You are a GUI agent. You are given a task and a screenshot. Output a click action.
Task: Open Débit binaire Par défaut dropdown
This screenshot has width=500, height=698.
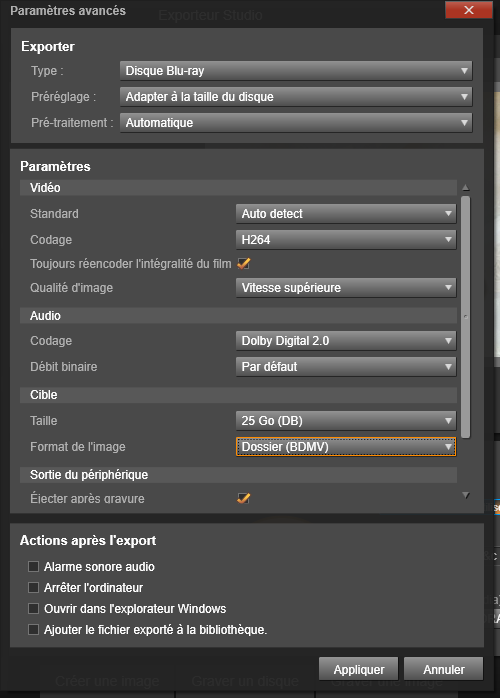pyautogui.click(x=346, y=367)
